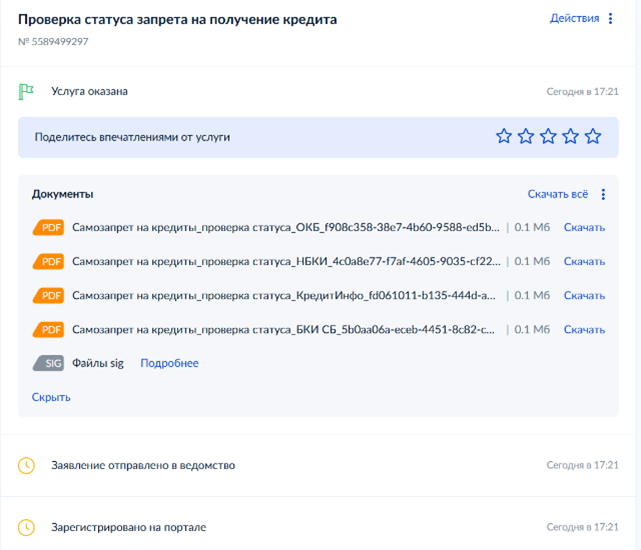Download all documents via Скачать всё
The width and height of the screenshot is (641, 550).
557,194
